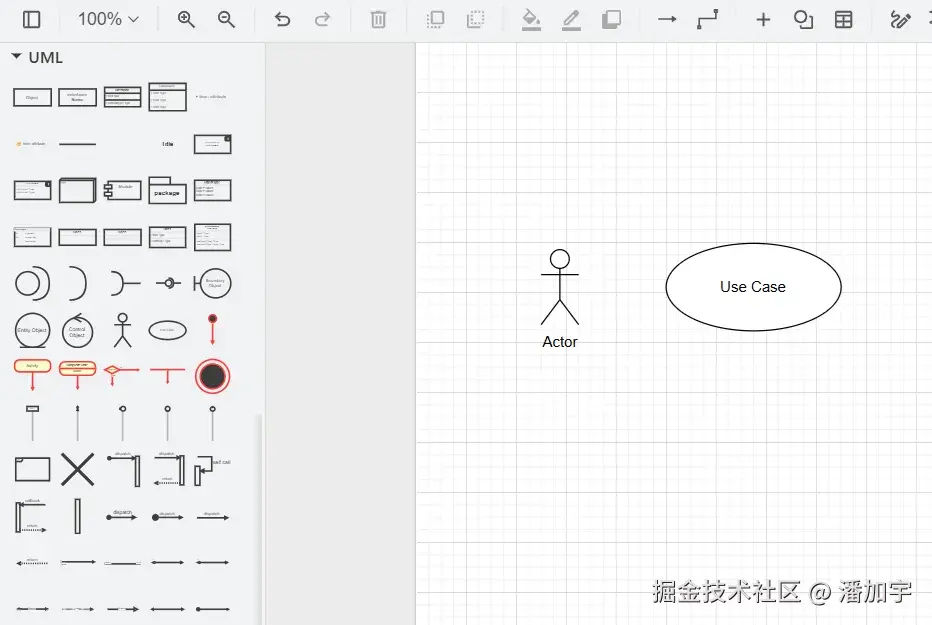Image resolution: width=932 pixels, height=625 pixels.
Task: Choose the callback with return shape
Action: (x=31, y=516)
